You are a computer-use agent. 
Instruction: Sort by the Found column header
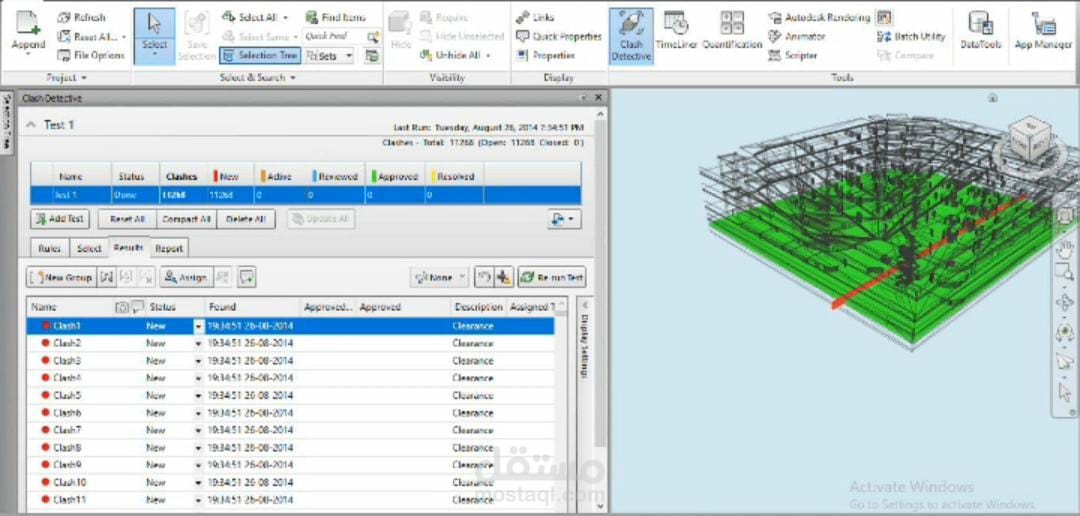253,307
